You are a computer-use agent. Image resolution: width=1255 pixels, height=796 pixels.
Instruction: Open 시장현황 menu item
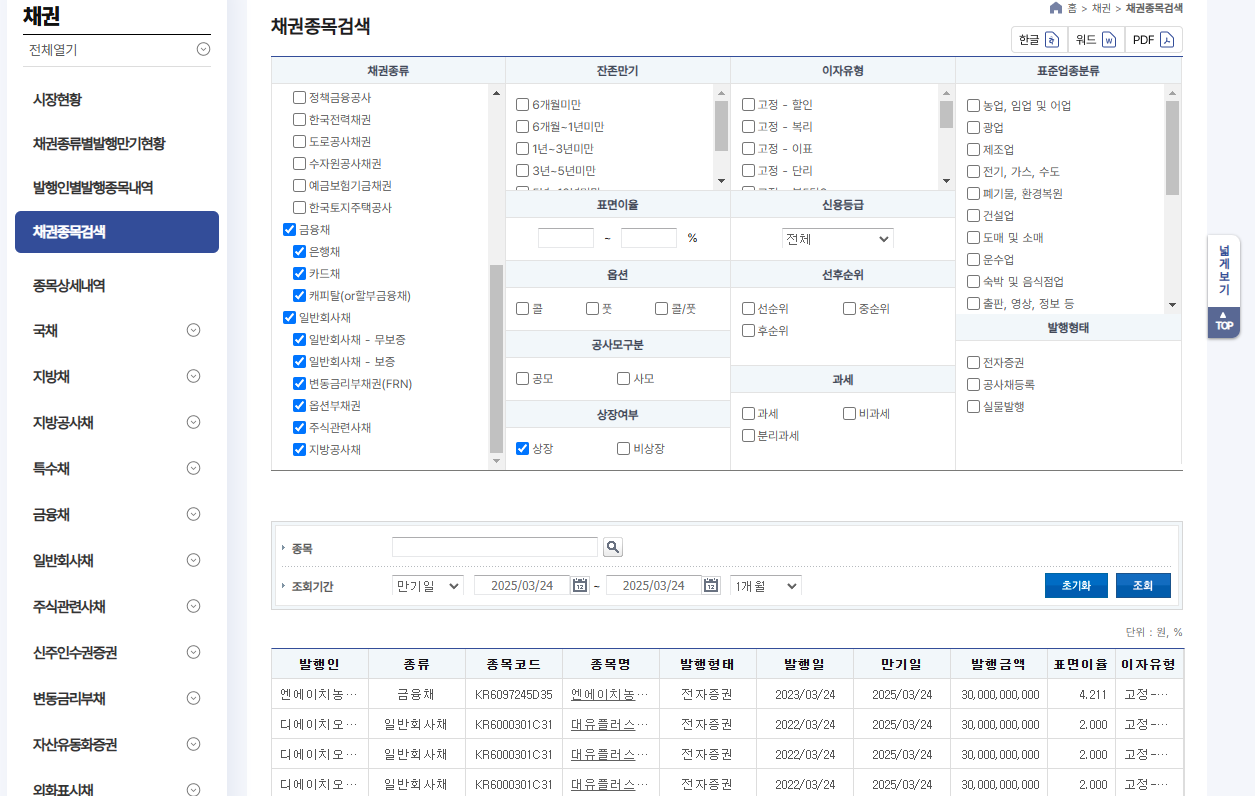click(57, 100)
